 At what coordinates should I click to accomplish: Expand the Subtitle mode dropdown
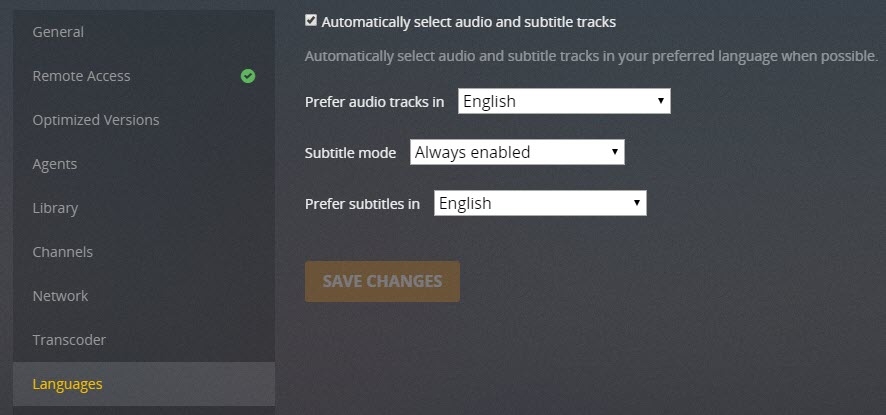517,153
